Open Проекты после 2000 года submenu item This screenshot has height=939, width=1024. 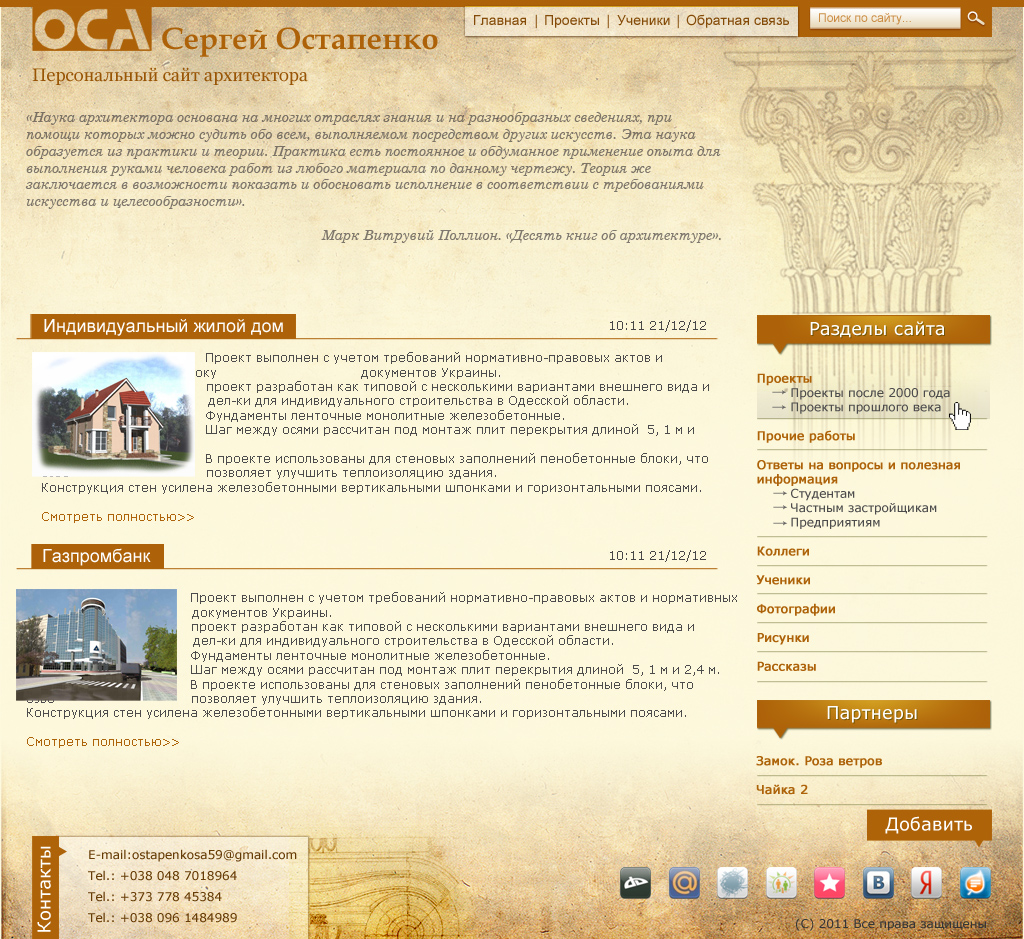point(869,393)
